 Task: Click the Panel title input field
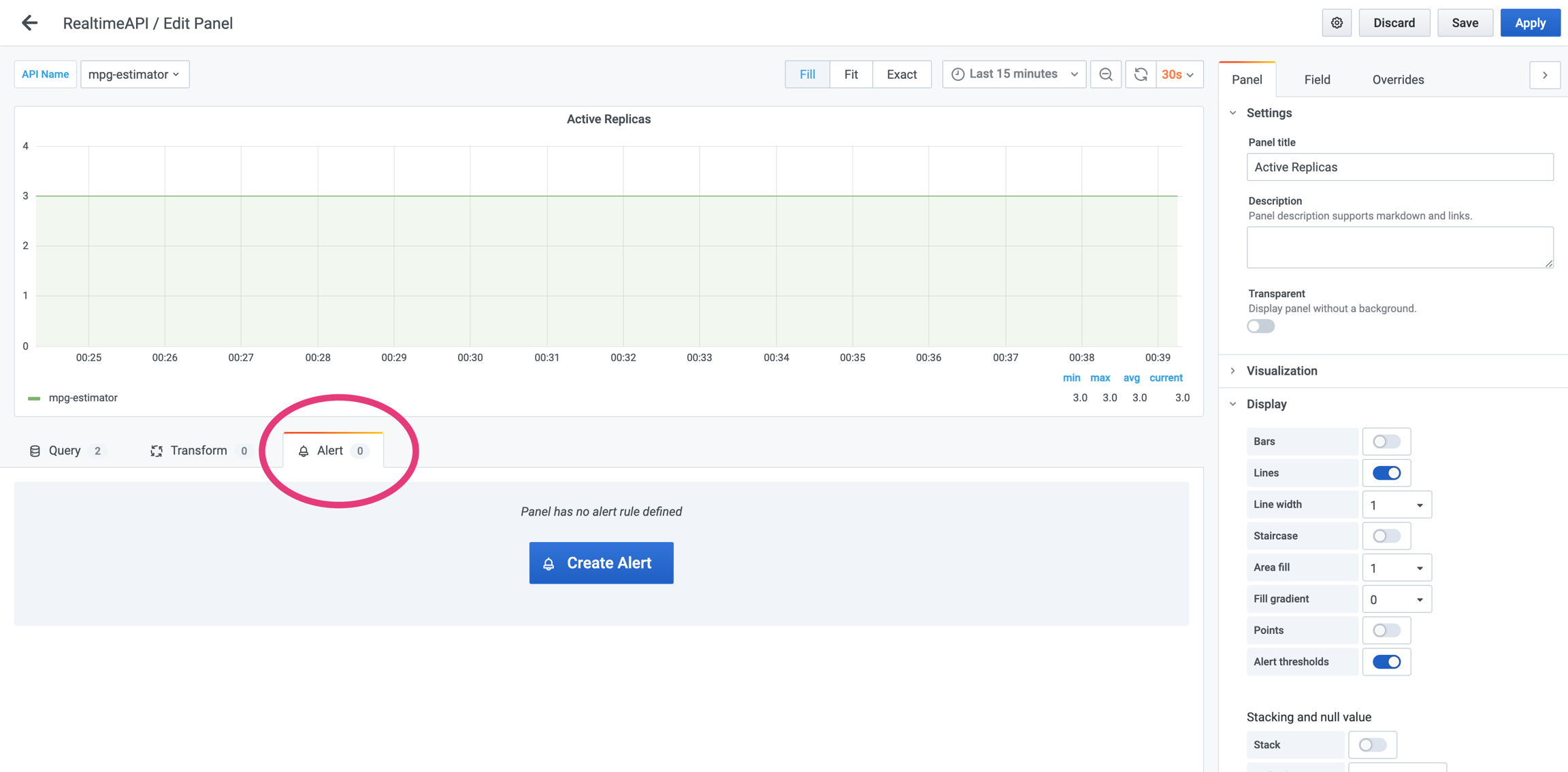[1399, 167]
